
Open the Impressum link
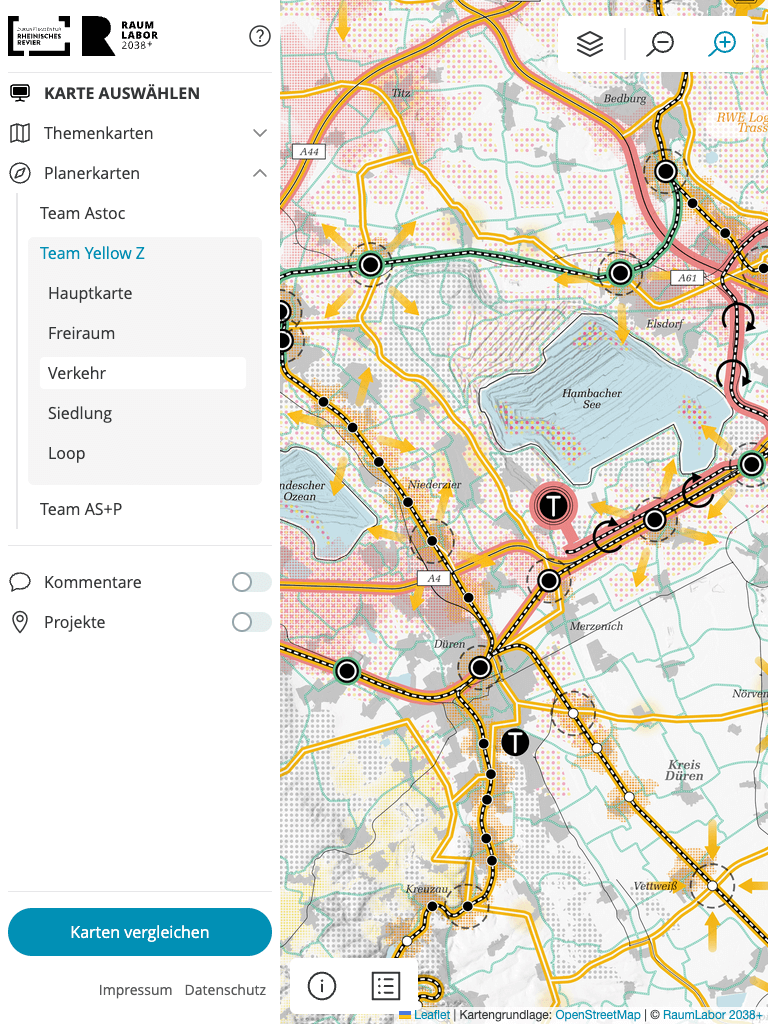point(135,990)
